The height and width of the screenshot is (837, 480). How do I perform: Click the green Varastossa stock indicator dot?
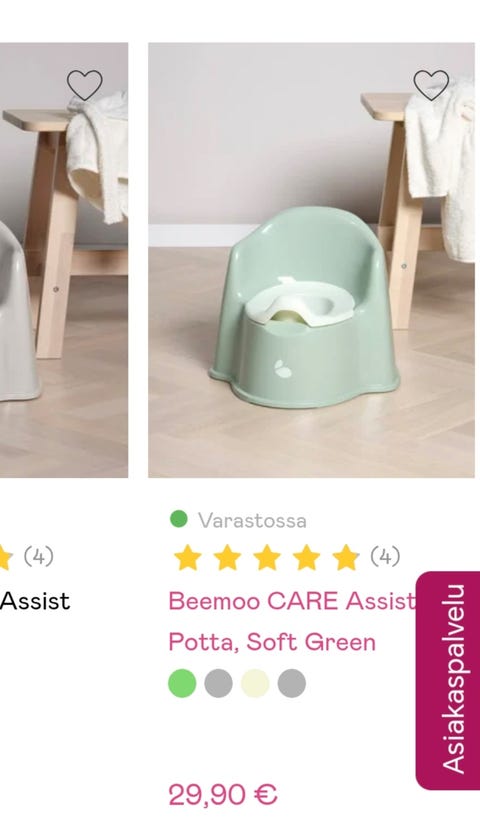(178, 519)
